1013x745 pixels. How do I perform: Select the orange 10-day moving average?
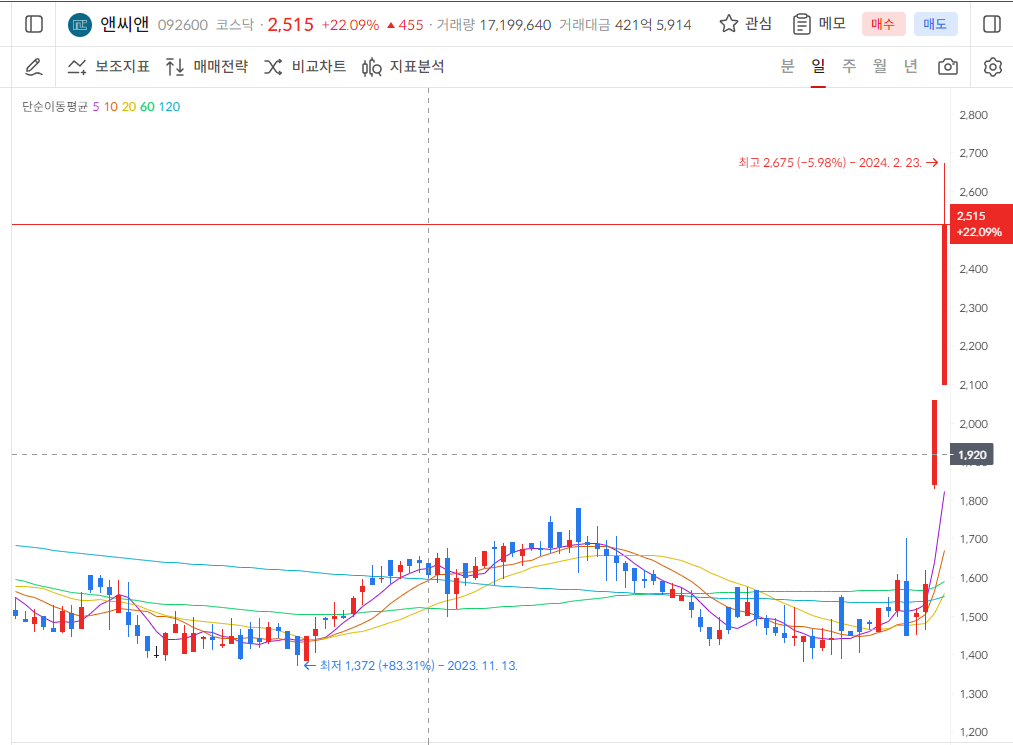pos(110,107)
